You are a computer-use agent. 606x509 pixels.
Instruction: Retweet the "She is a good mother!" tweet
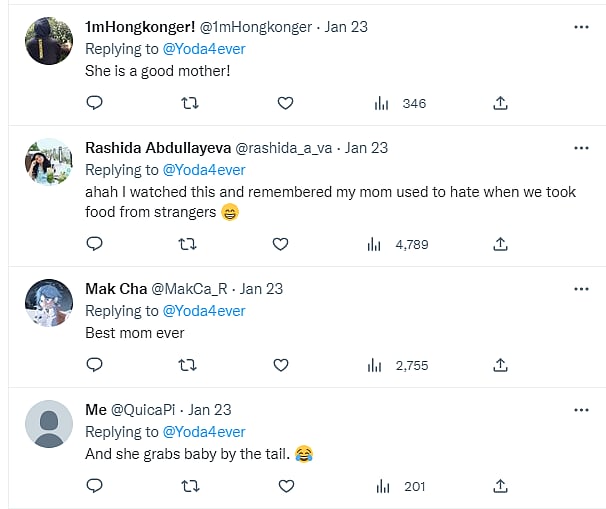coord(189,102)
